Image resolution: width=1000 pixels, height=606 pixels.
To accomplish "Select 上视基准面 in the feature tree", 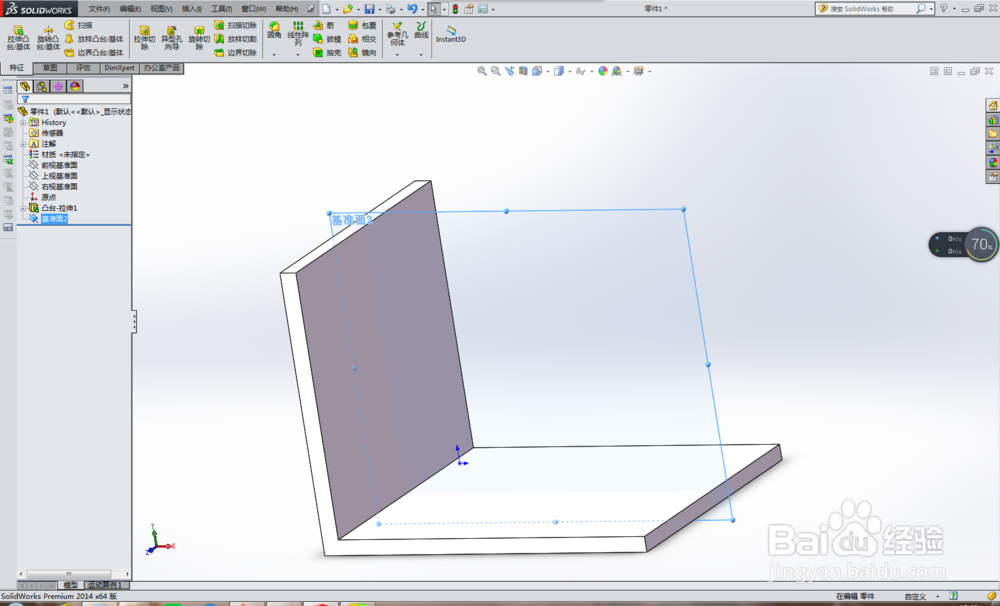I will (59, 176).
